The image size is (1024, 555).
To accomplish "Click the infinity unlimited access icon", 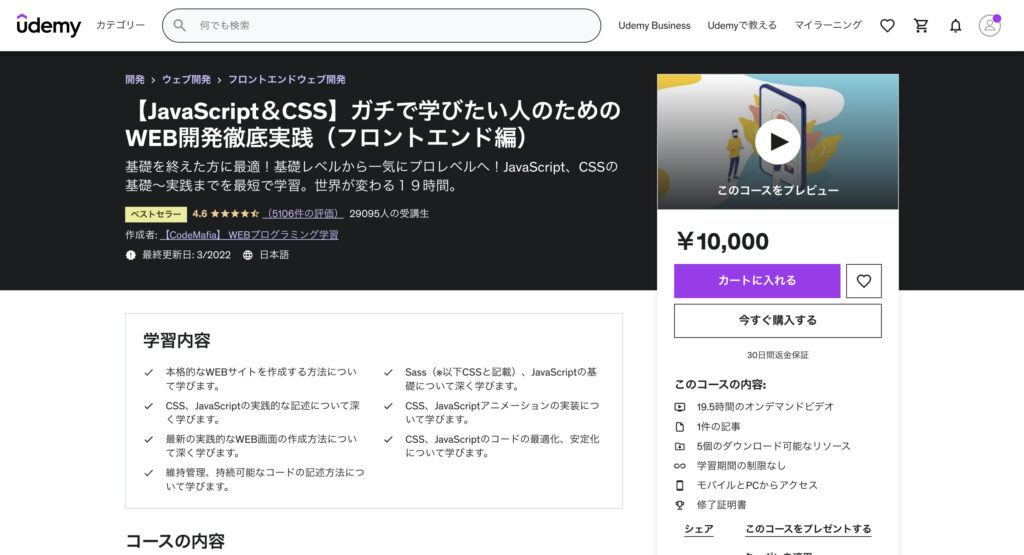I will 680,466.
